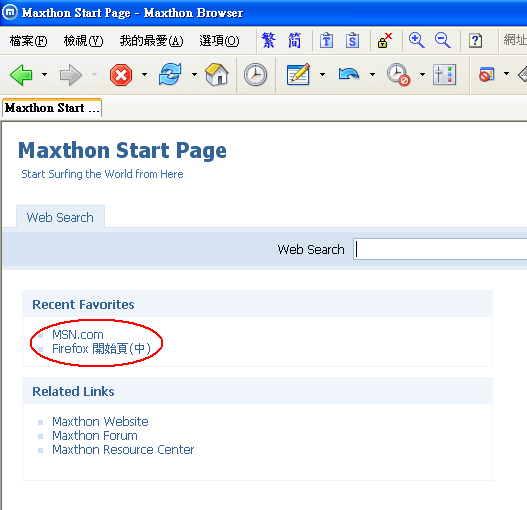527x510 pixels.
Task: Open the 檔案(F) menu
Action: (x=28, y=41)
